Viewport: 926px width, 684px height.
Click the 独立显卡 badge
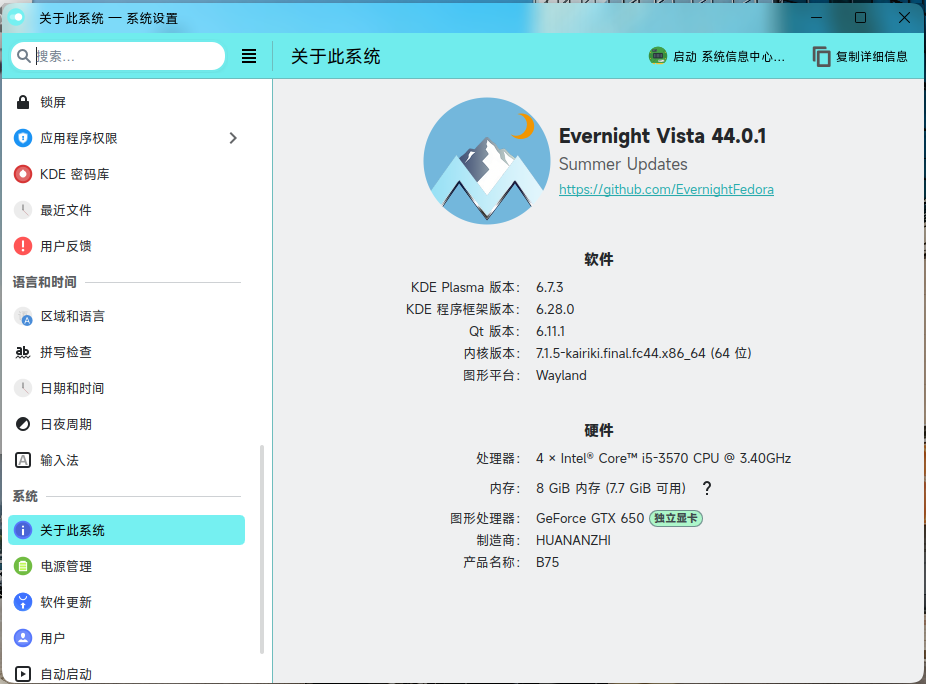click(x=676, y=518)
